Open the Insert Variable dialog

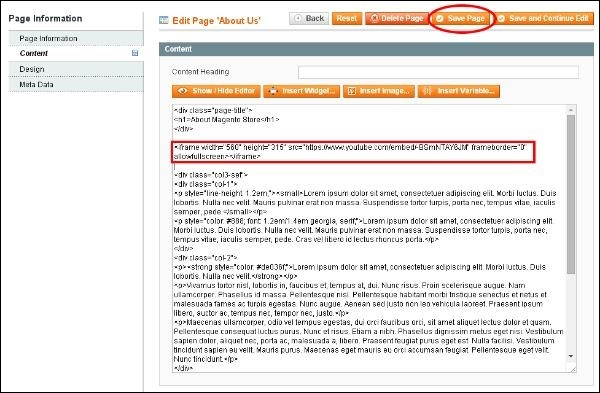(459, 91)
